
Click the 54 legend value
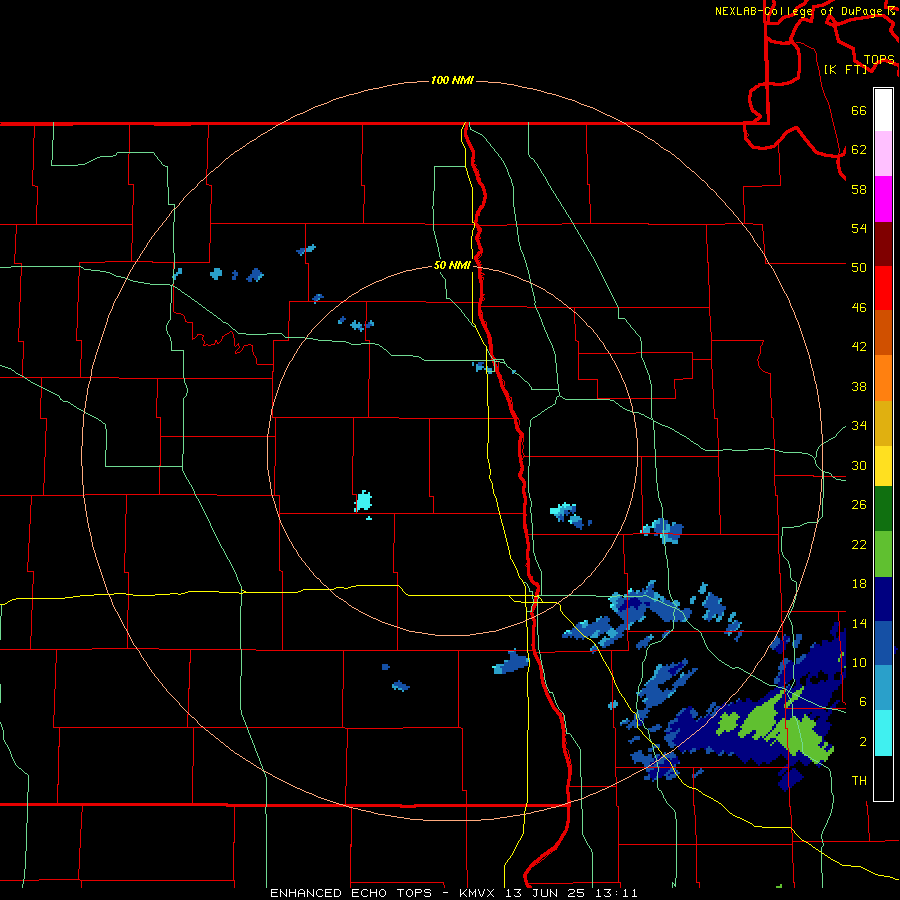point(859,228)
